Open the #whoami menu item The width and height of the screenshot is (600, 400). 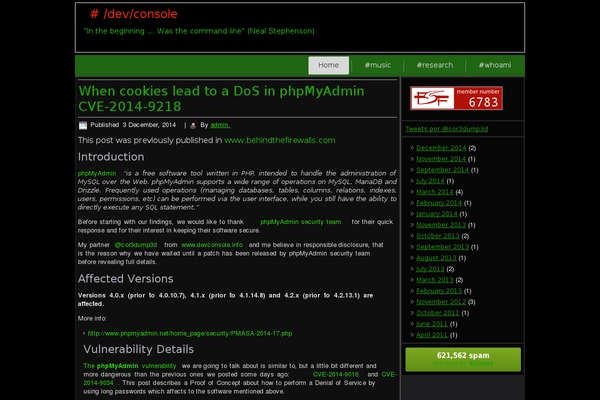point(495,65)
